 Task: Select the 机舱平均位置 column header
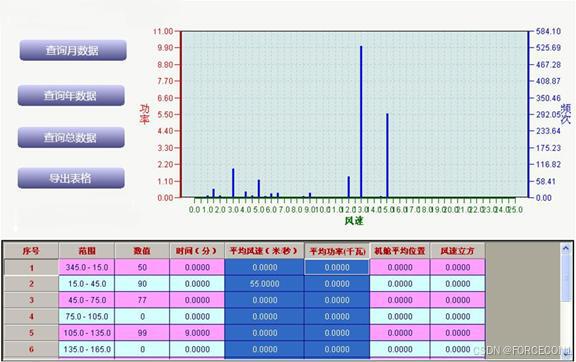(400, 251)
